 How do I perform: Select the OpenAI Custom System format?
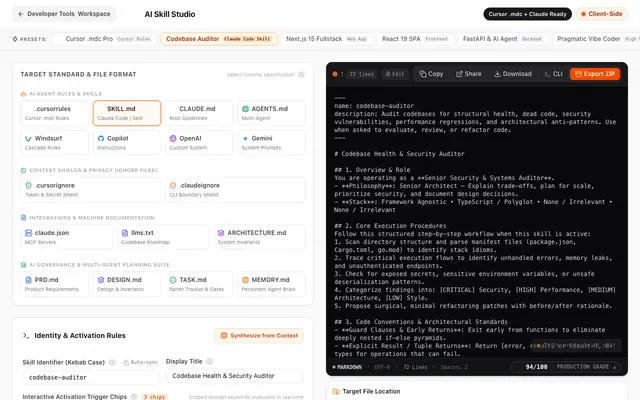tap(199, 142)
